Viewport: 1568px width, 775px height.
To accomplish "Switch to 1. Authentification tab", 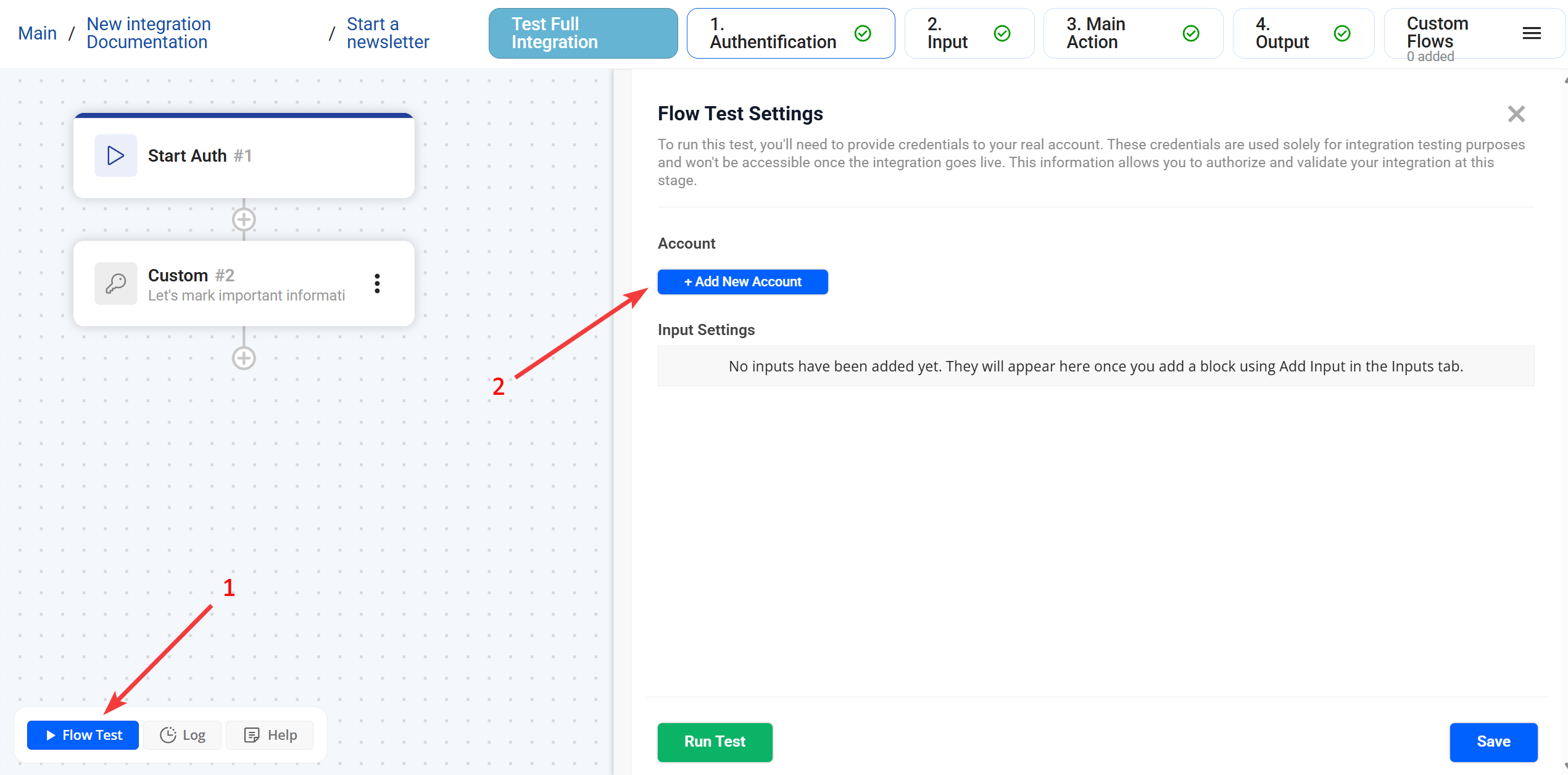I will (x=790, y=33).
